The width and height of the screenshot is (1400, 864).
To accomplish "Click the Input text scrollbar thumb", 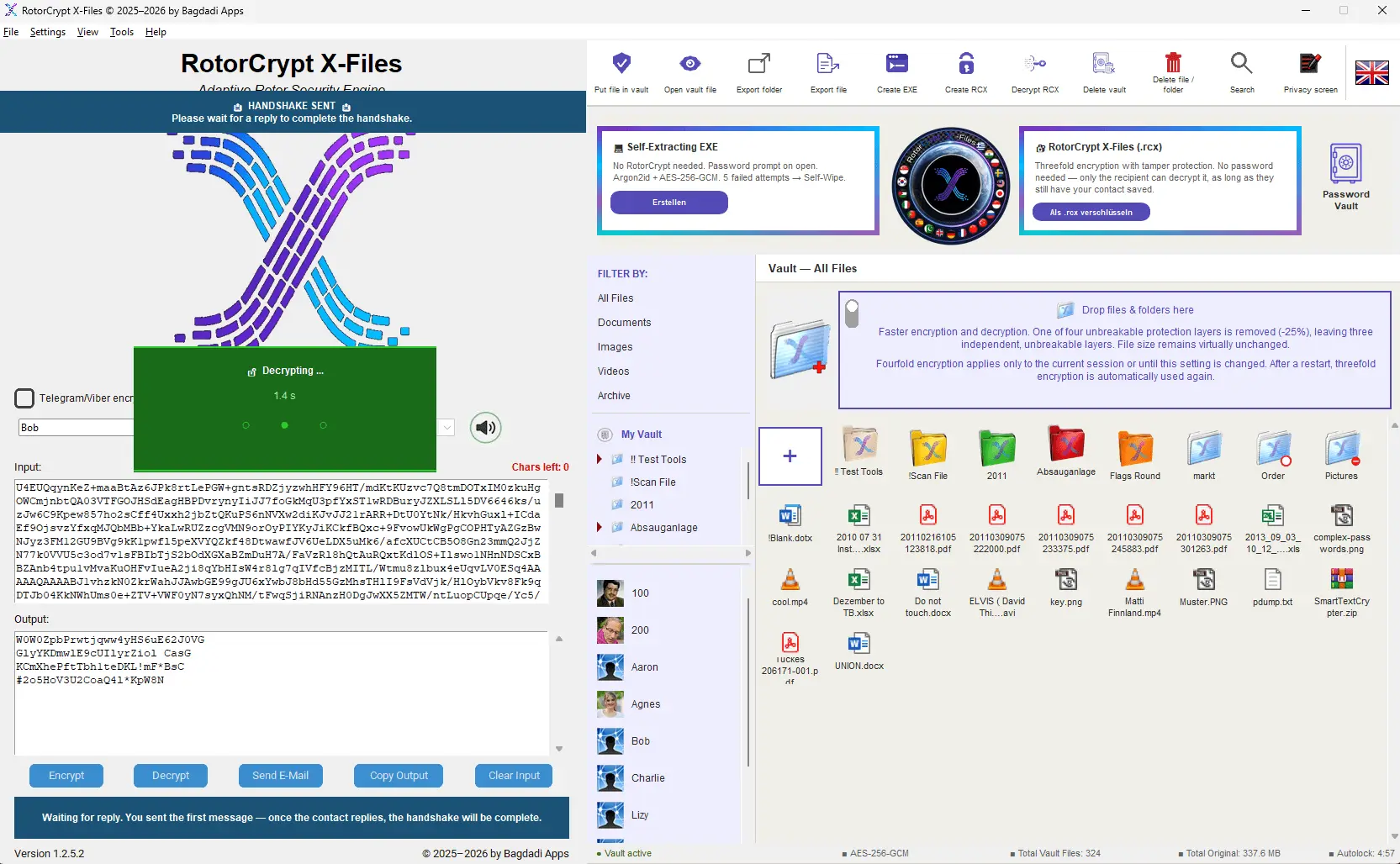I will point(559,500).
